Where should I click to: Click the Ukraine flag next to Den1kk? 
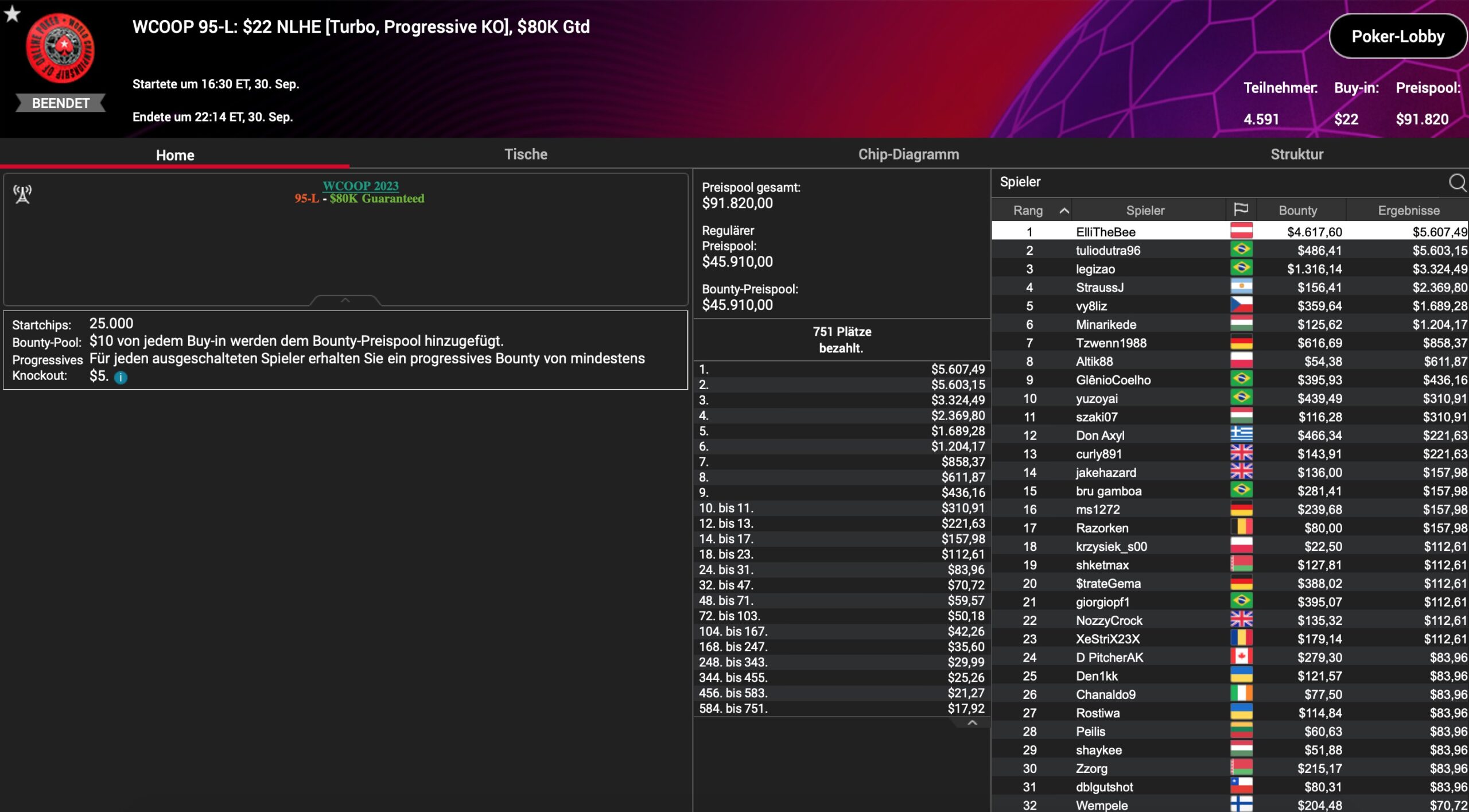1241,675
